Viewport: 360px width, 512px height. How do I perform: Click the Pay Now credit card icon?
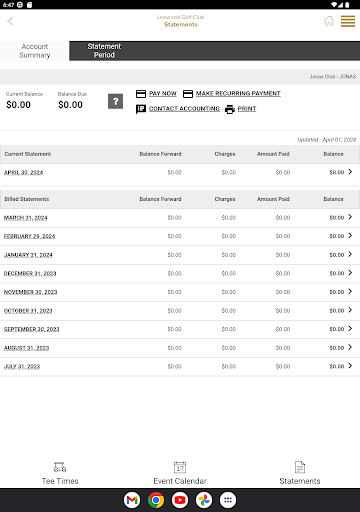coord(141,94)
